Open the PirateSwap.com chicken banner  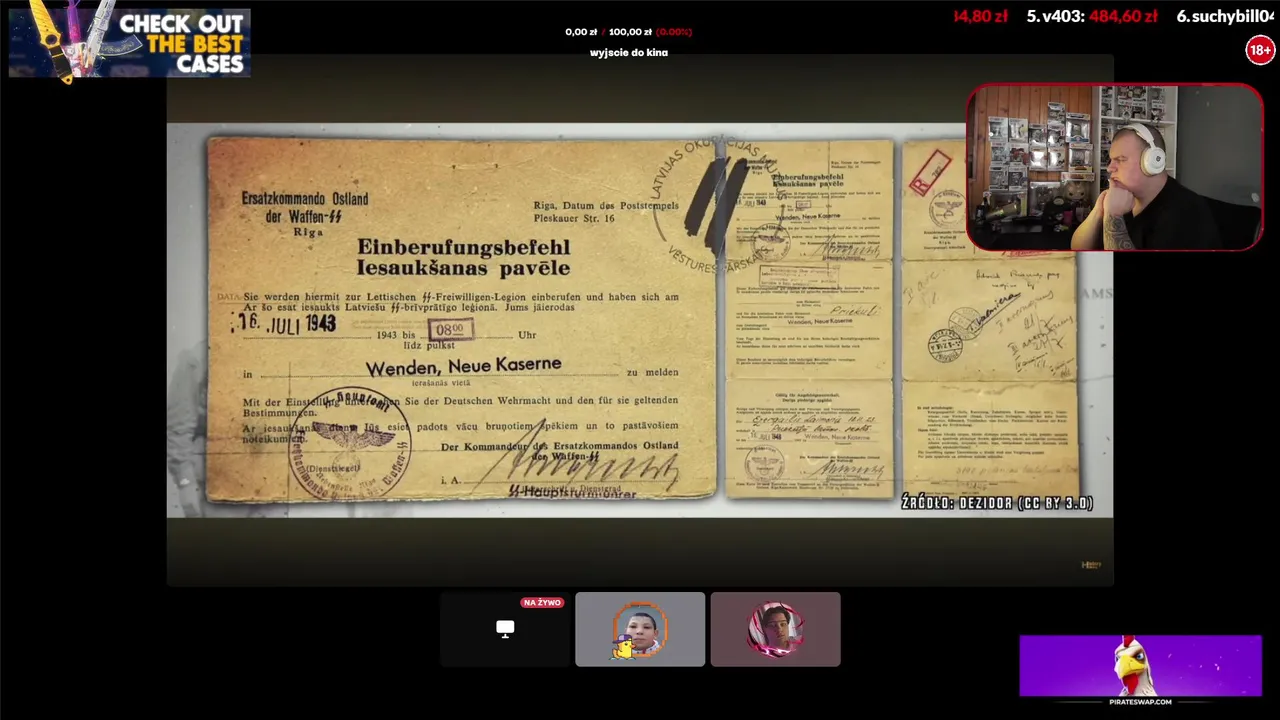pyautogui.click(x=1140, y=670)
